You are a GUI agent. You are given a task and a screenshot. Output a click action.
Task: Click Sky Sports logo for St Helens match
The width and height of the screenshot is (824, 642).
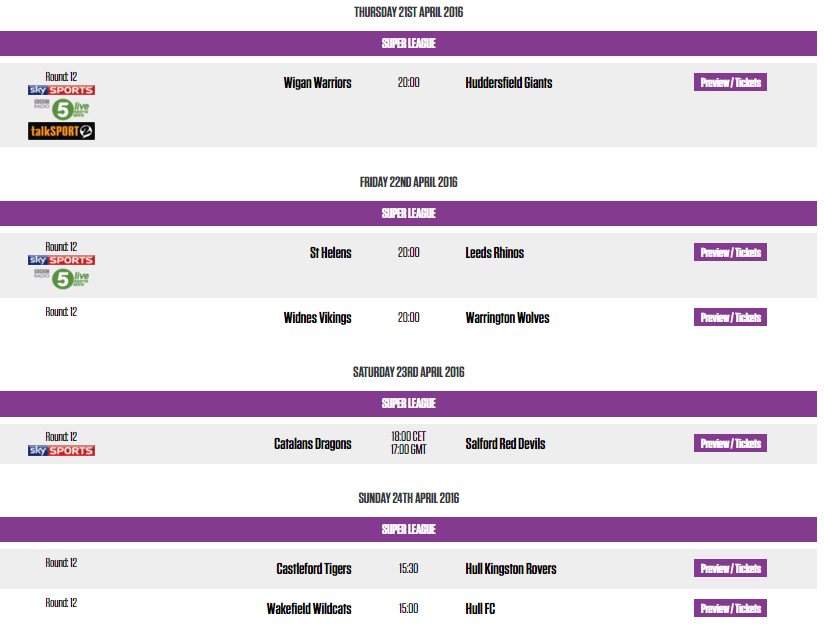(61, 260)
